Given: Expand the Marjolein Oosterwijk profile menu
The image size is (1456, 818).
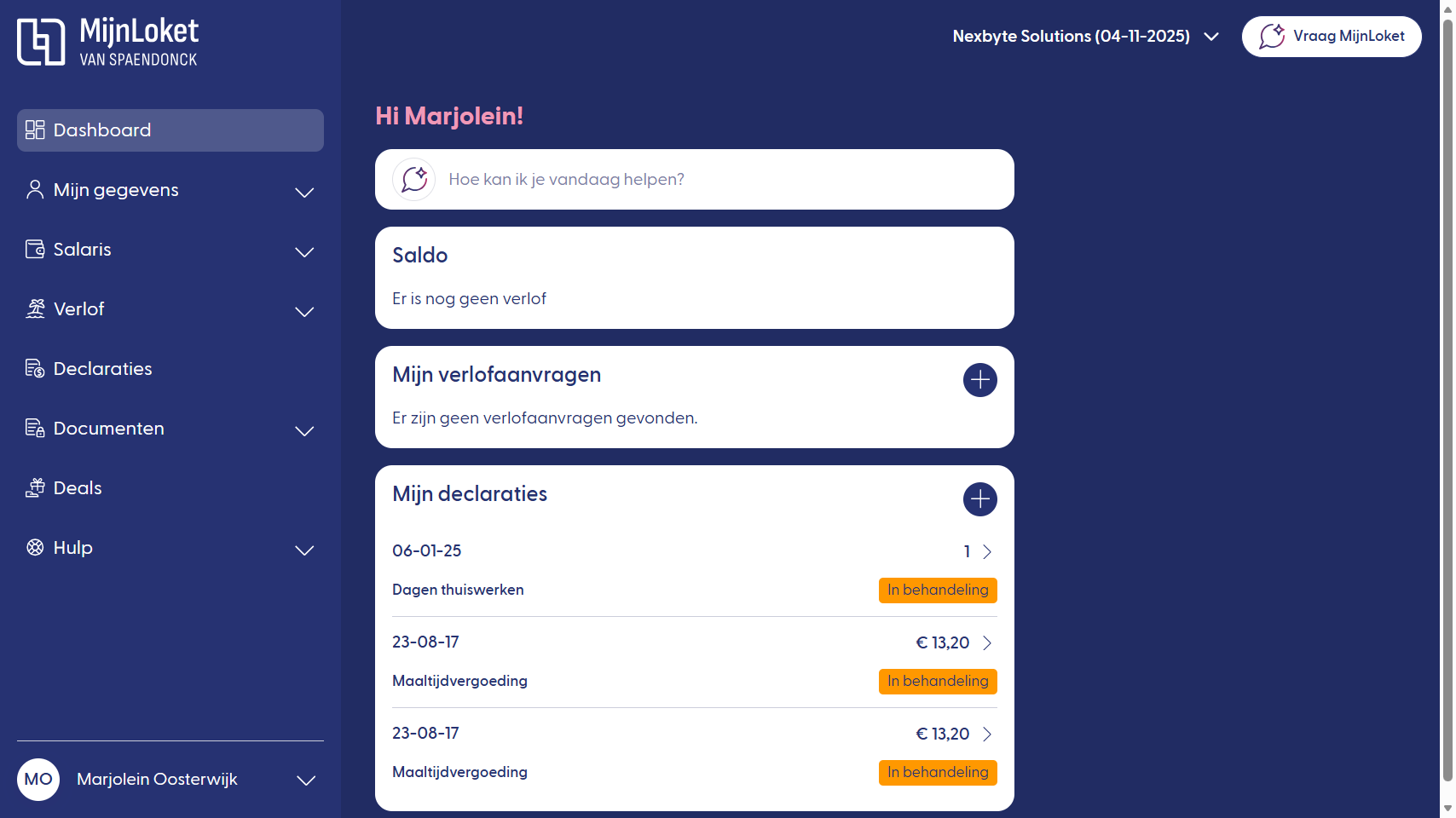Looking at the screenshot, I should [305, 781].
